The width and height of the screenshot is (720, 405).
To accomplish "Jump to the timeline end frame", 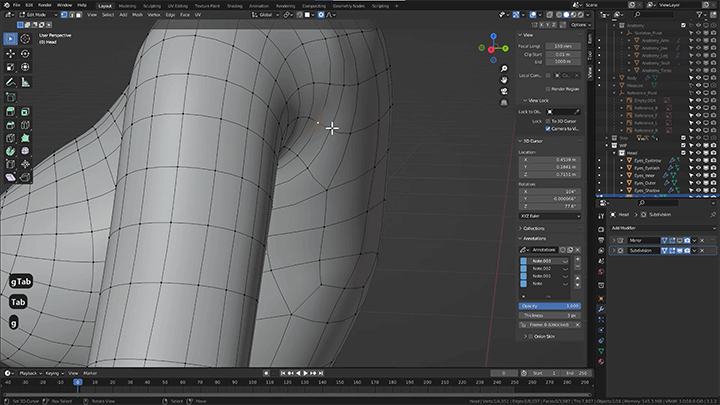I will click(x=321, y=373).
